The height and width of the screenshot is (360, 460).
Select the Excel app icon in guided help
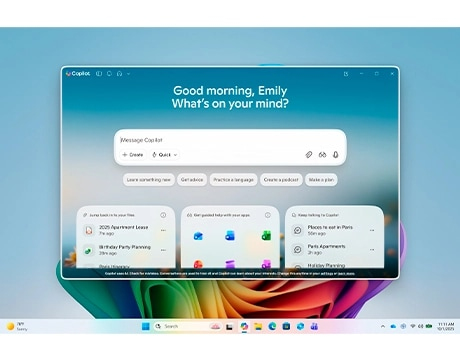[266, 235]
